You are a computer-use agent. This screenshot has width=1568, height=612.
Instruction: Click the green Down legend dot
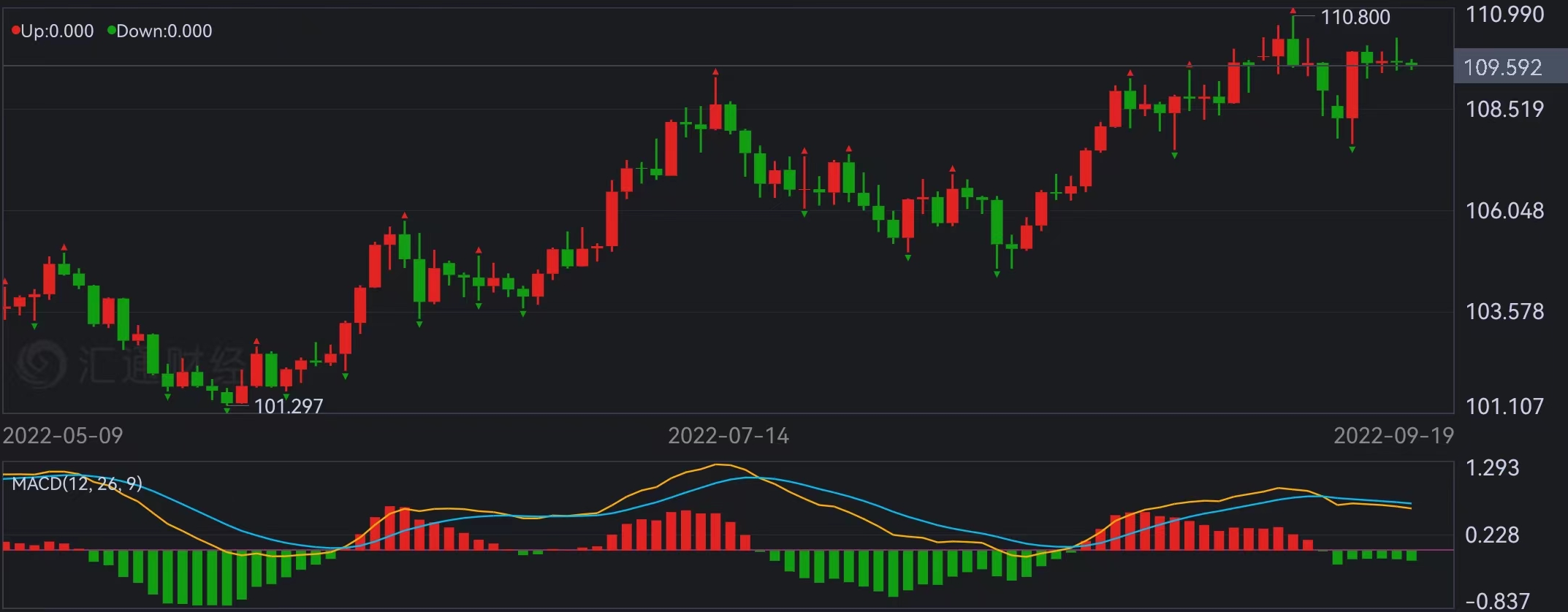(x=111, y=31)
